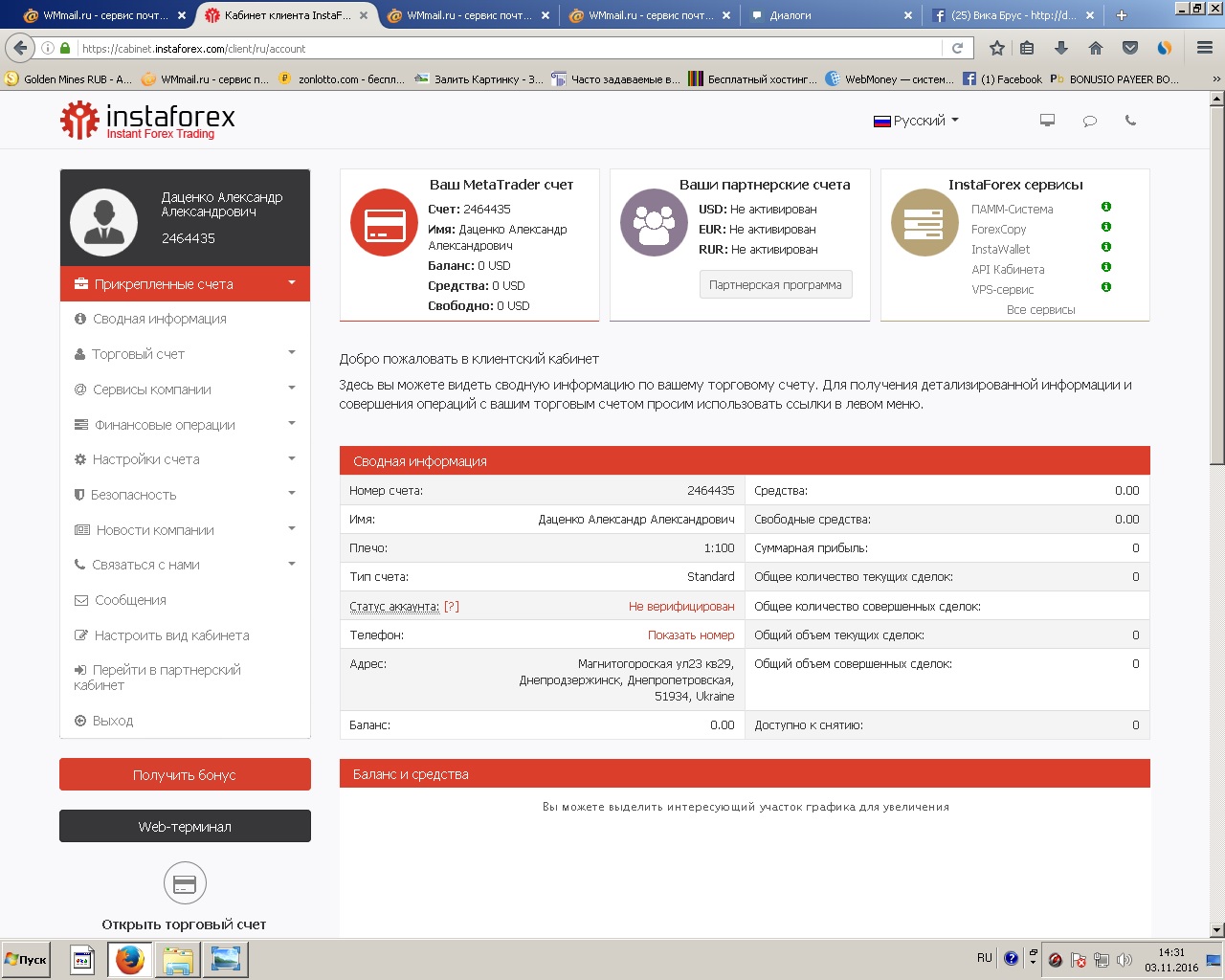Viewport: 1225px width, 980px height.
Task: Click the Все сервисы link
Action: pos(1040,310)
